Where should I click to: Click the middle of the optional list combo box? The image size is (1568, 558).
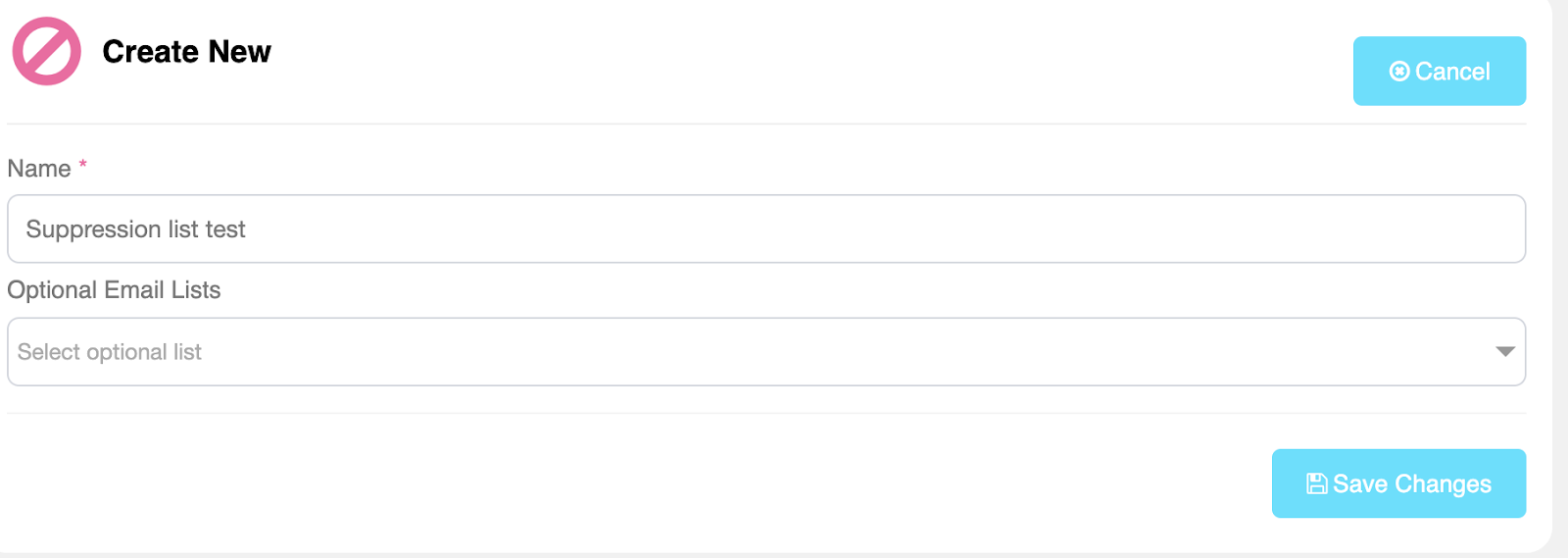click(x=765, y=352)
